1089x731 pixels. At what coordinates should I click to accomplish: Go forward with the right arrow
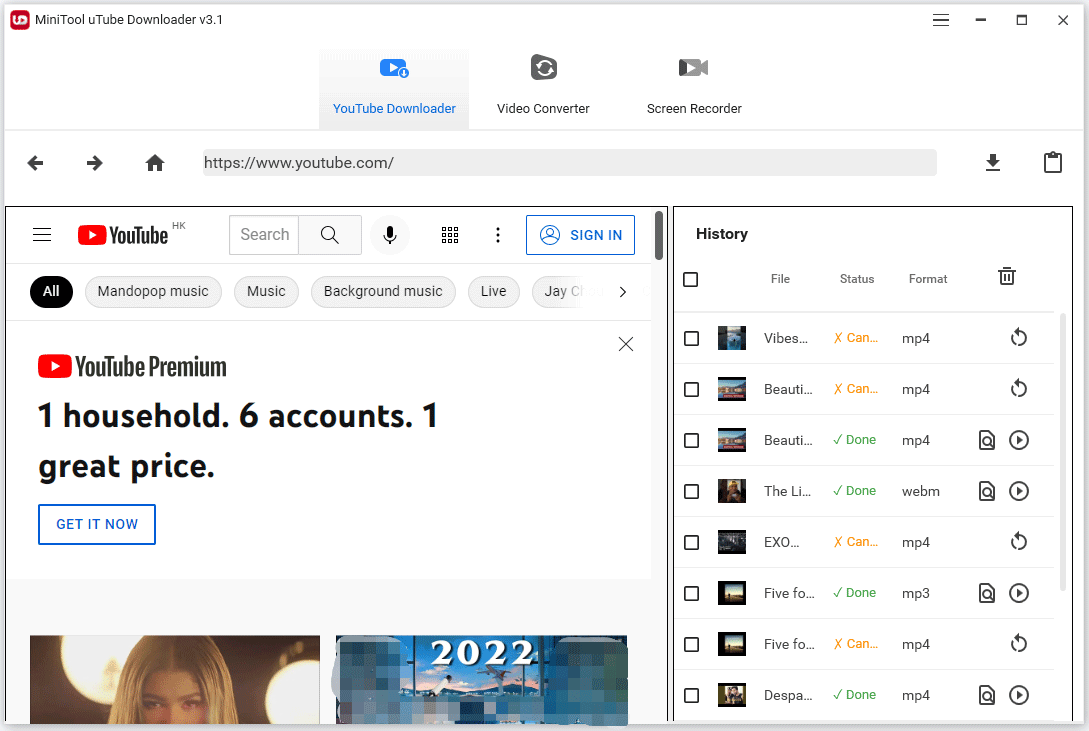click(94, 163)
